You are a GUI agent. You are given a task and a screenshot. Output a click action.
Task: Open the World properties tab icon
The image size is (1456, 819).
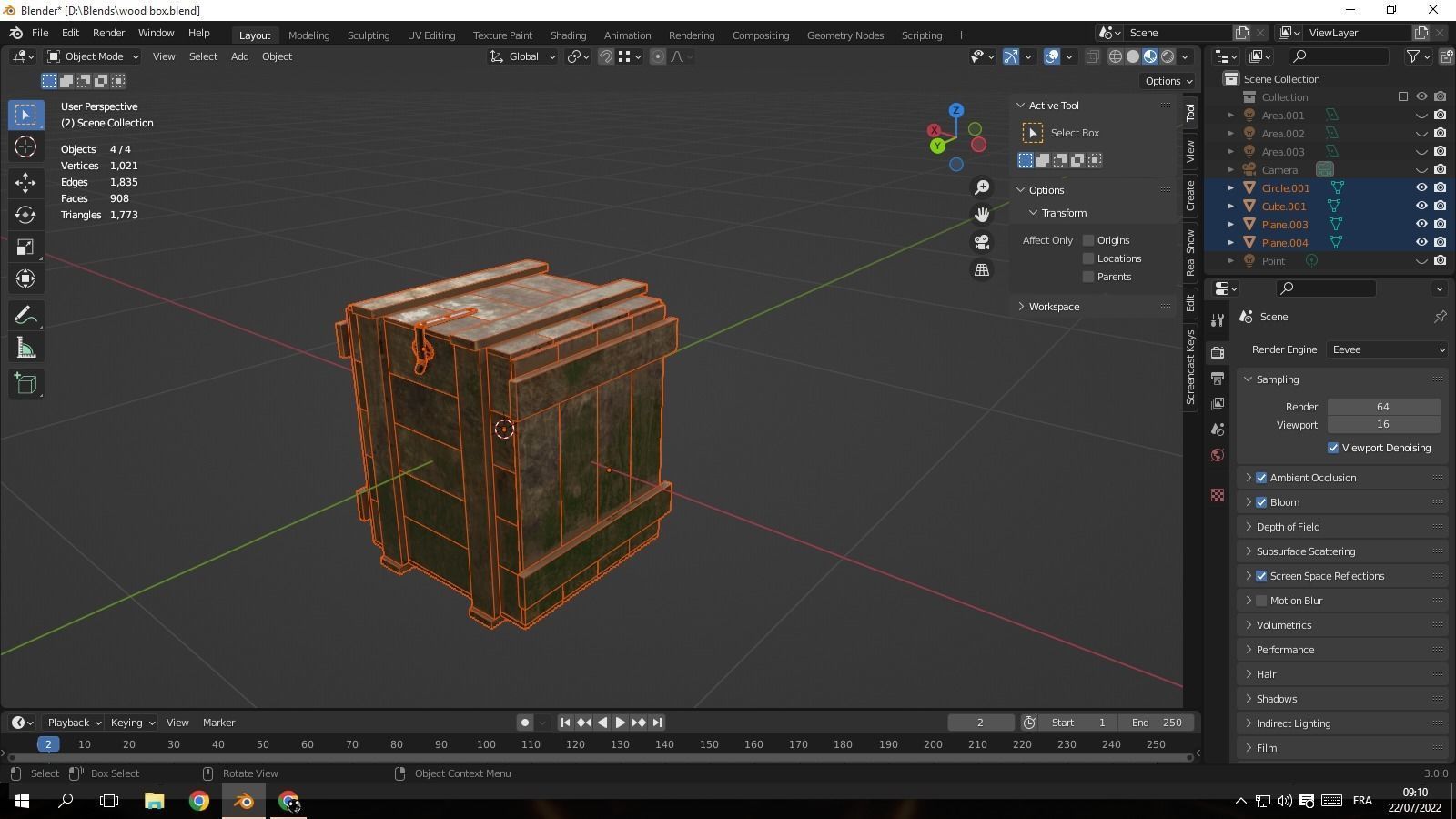click(1218, 455)
